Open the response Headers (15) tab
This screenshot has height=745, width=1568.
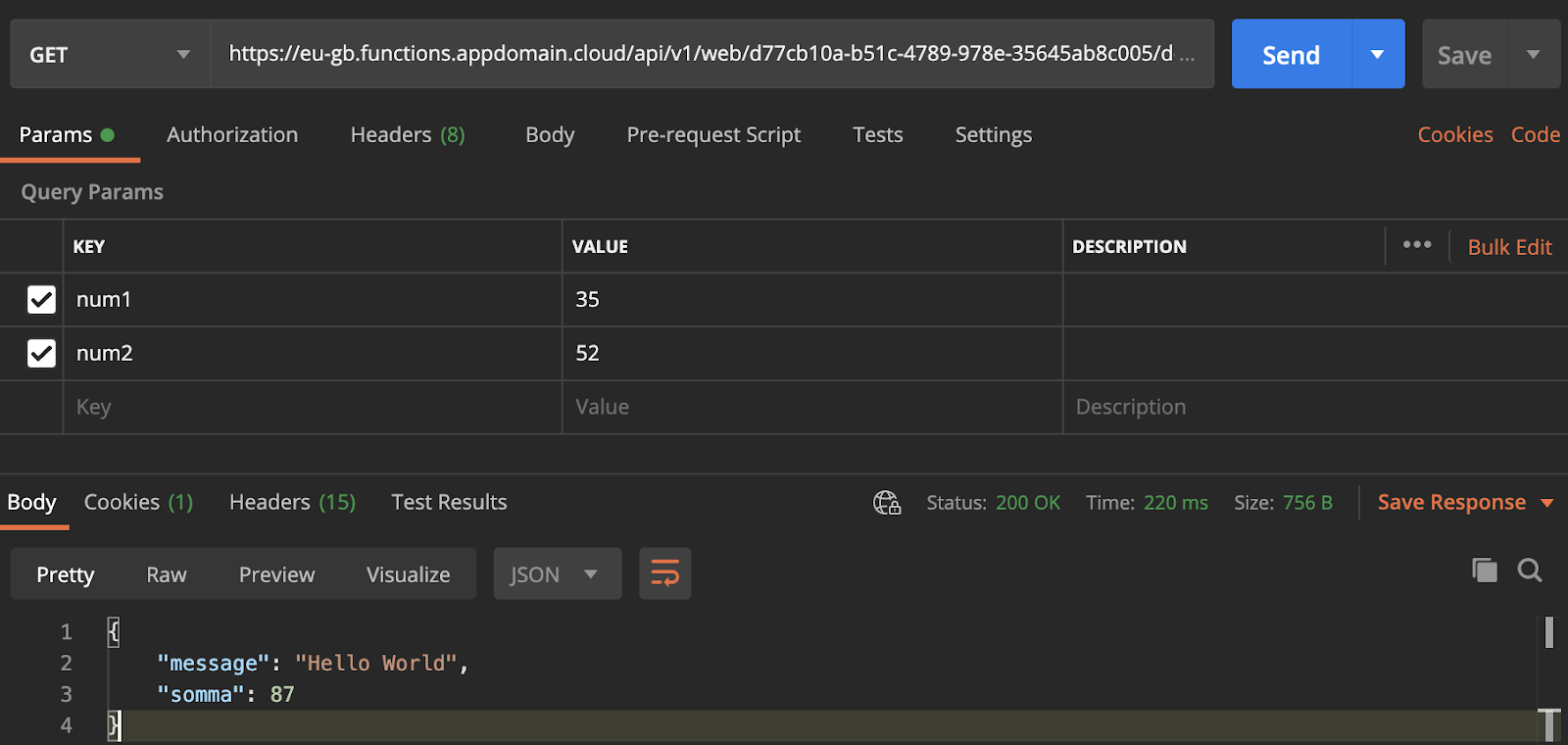(292, 503)
